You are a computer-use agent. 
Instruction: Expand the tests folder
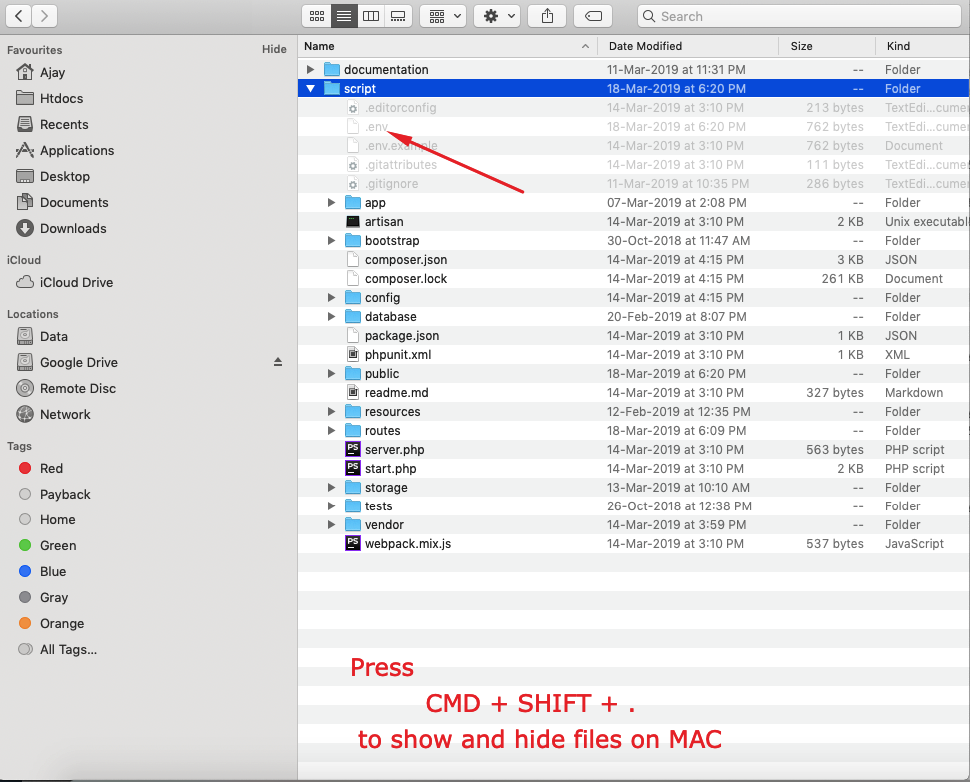pyautogui.click(x=332, y=506)
